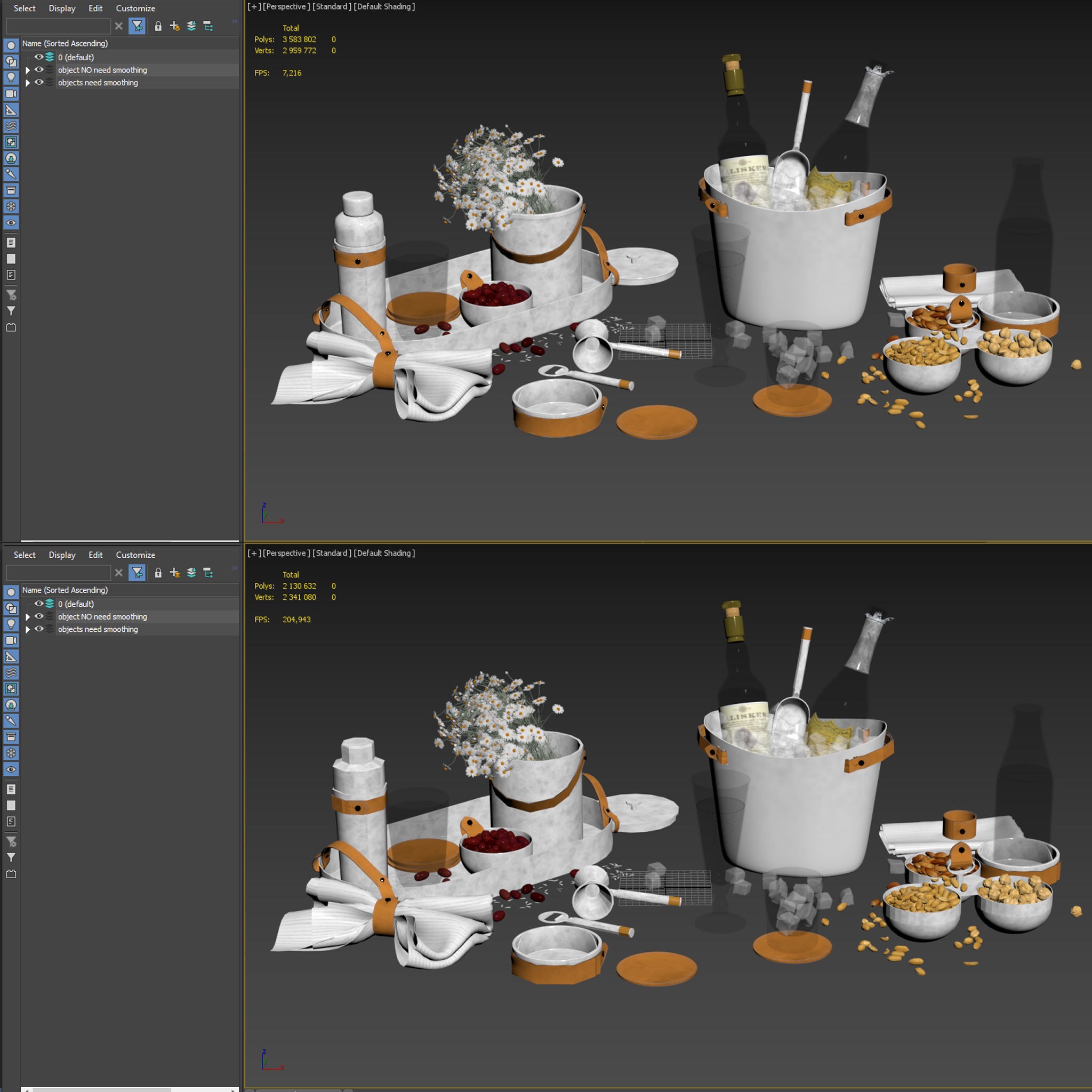1092x1092 pixels.
Task: Click inside the Scene Explorer search field
Action: tap(59, 26)
